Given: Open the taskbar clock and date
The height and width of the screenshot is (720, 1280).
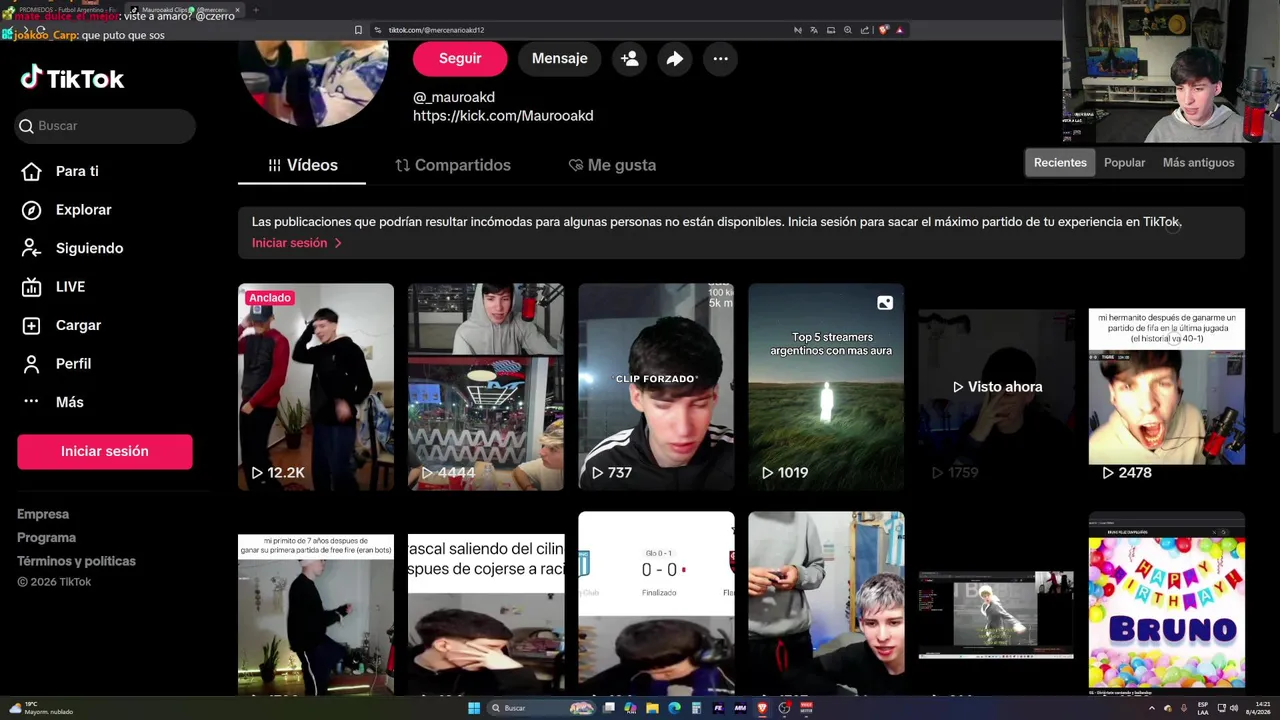Looking at the screenshot, I should click(x=1259, y=709).
